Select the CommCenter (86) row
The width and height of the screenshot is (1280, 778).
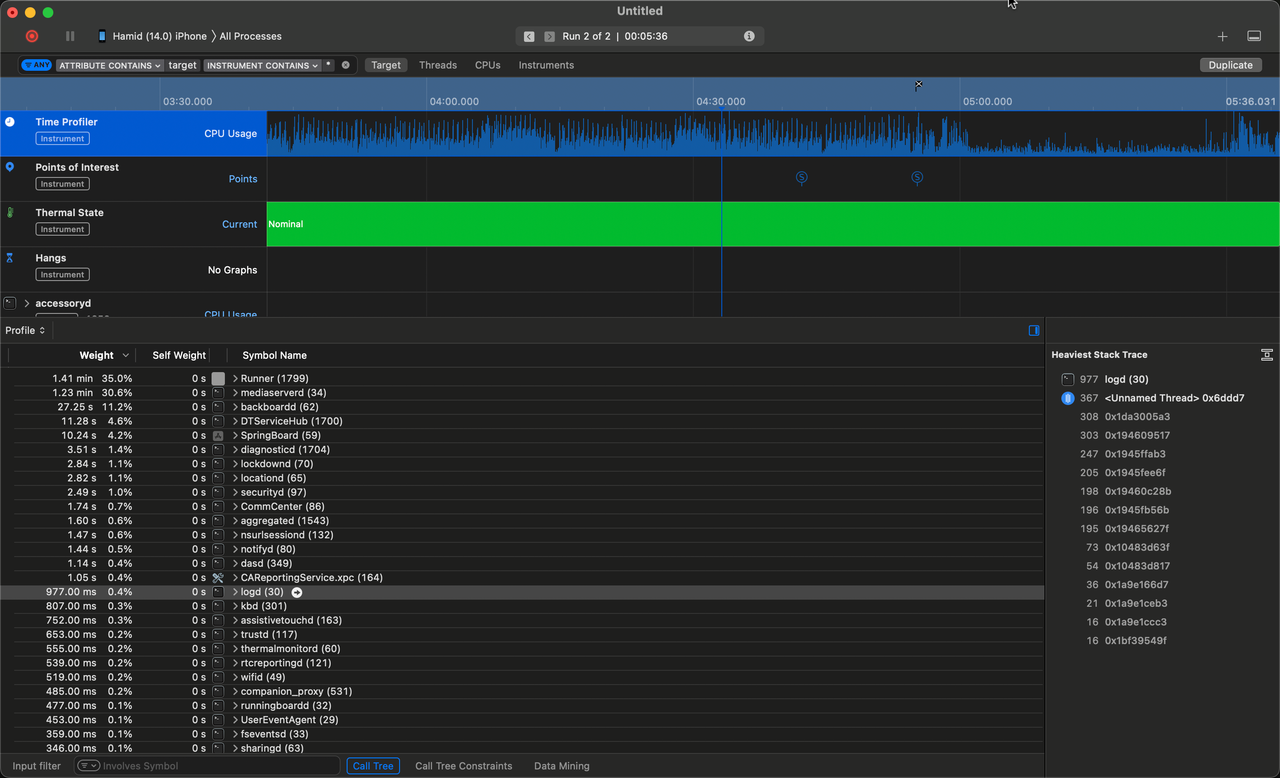coord(522,507)
